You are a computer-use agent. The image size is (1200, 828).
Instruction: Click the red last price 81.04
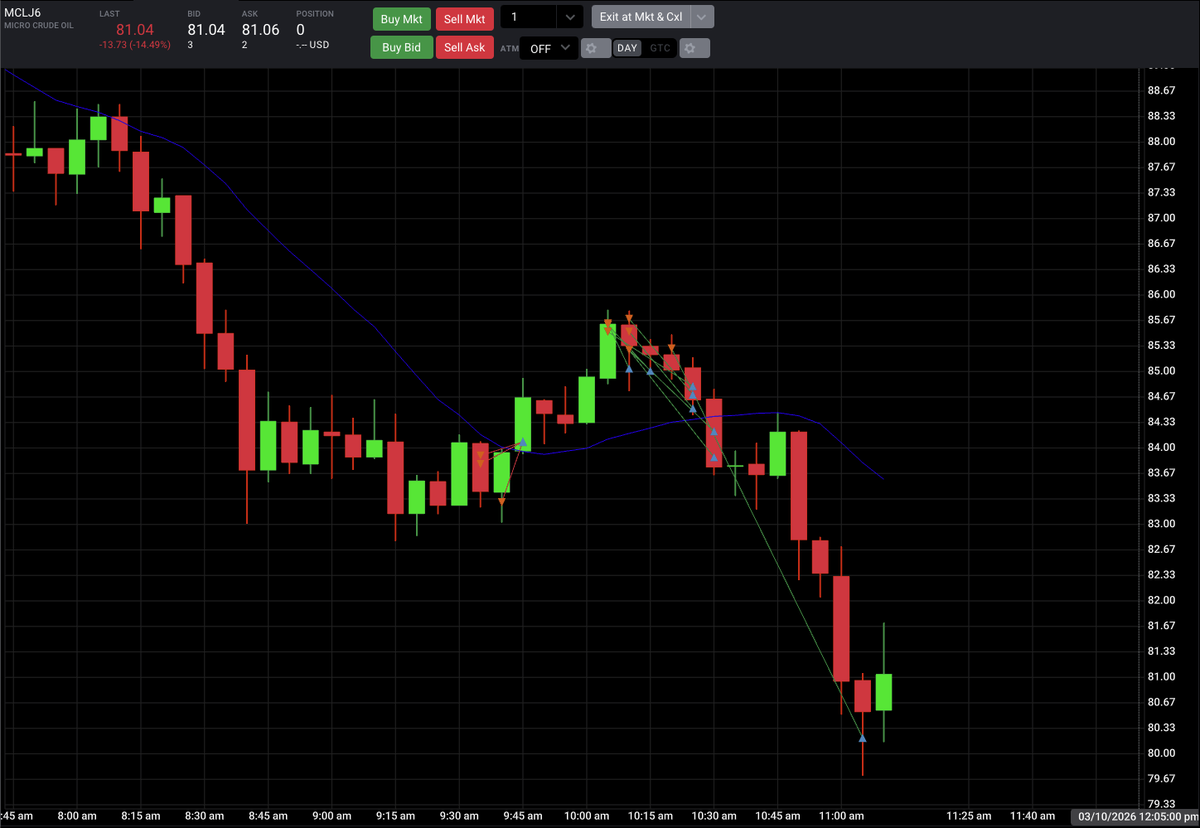[134, 30]
